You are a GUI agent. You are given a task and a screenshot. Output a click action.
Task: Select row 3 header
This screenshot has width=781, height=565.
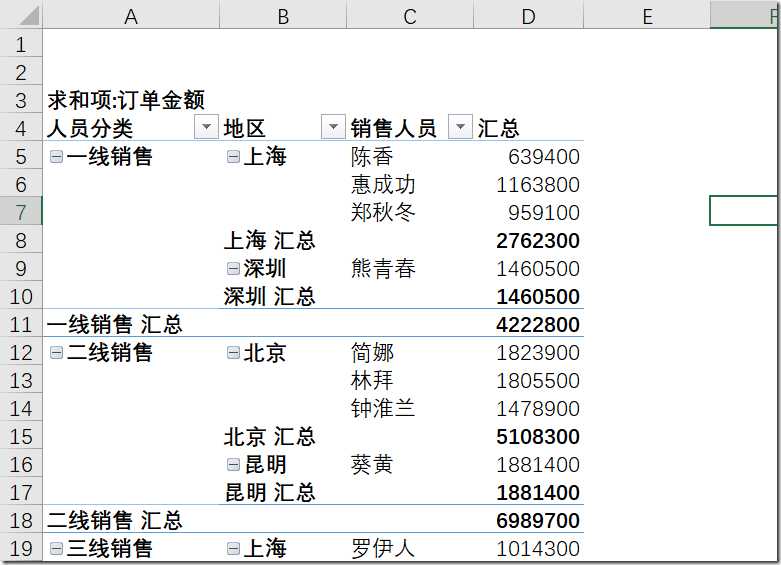pyautogui.click(x=21, y=101)
